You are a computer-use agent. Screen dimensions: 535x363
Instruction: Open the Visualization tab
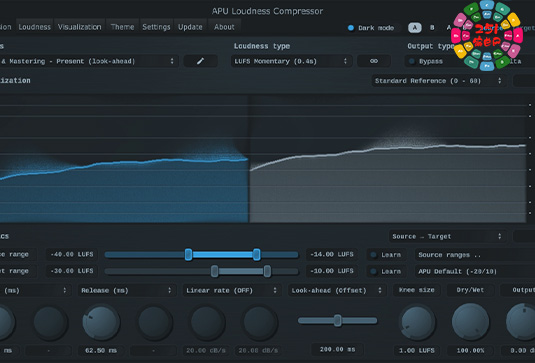[x=79, y=27]
